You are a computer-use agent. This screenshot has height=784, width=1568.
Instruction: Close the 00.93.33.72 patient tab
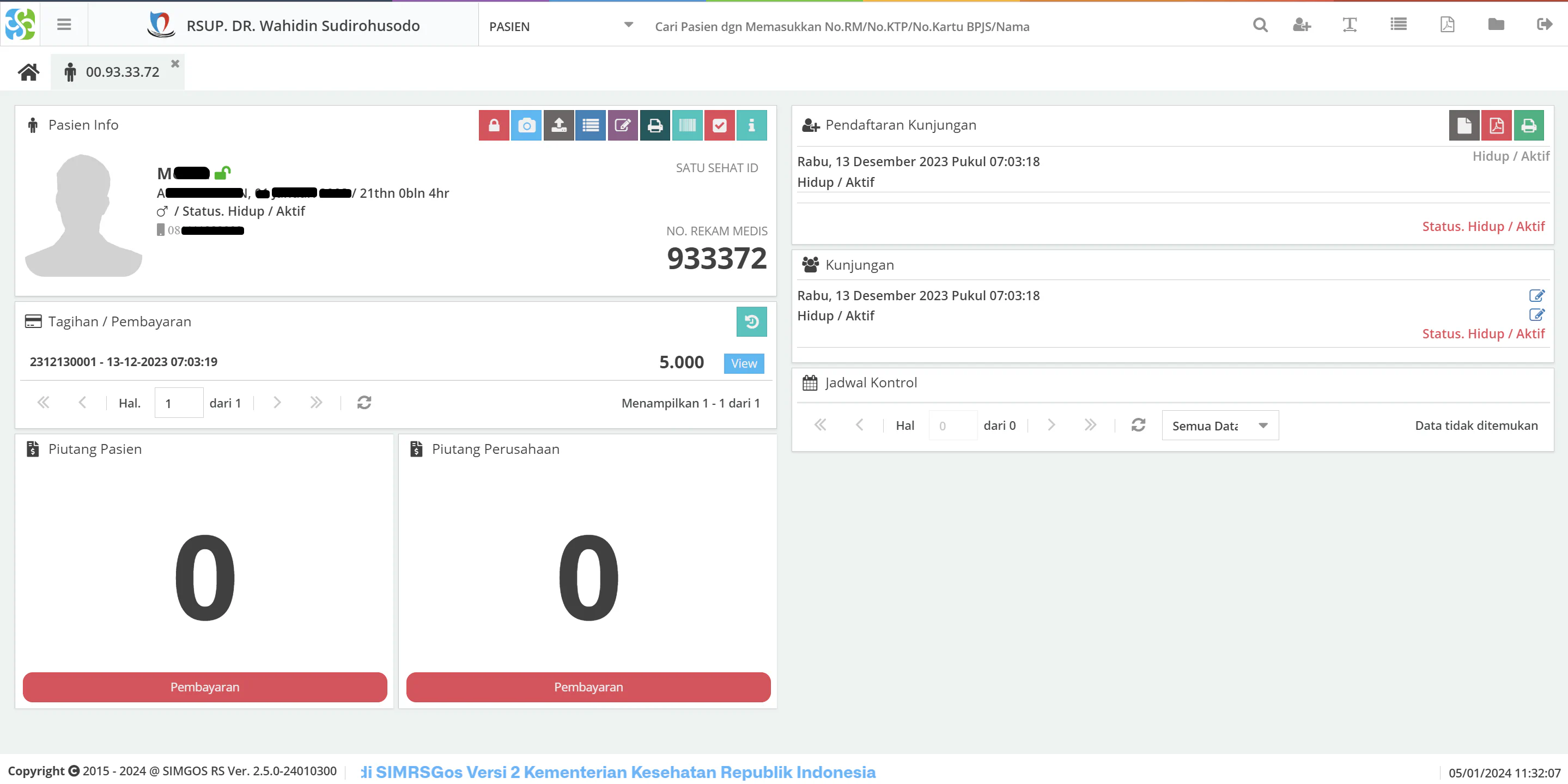tap(175, 63)
